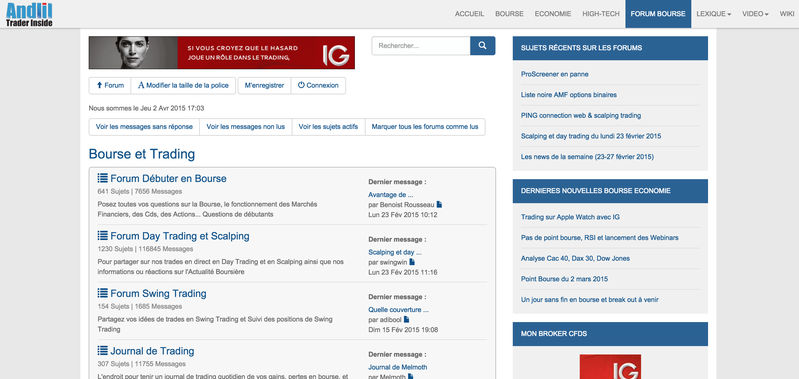
Task: Open the ECONOMIE menu item
Action: coord(553,14)
